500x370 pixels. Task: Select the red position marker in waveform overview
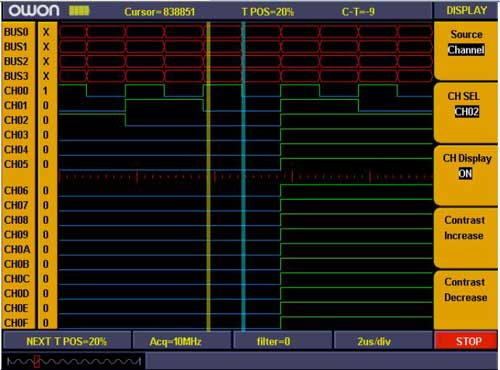37,361
